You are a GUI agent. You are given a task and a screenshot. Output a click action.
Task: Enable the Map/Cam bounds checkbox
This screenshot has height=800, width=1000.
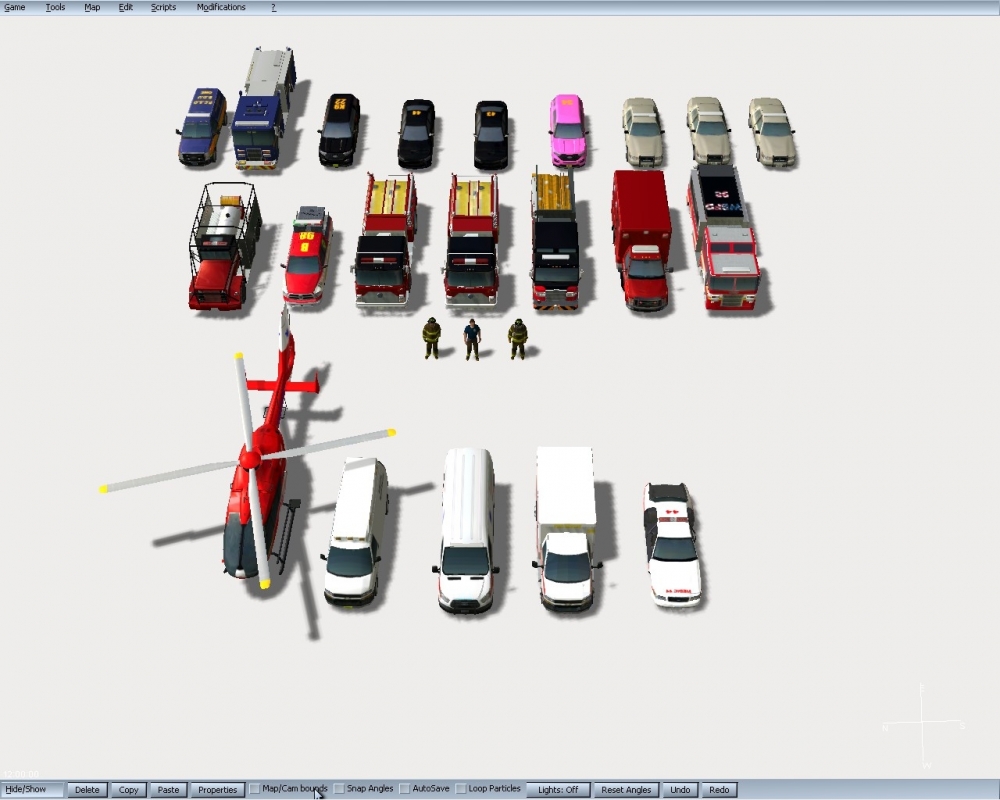[254, 789]
